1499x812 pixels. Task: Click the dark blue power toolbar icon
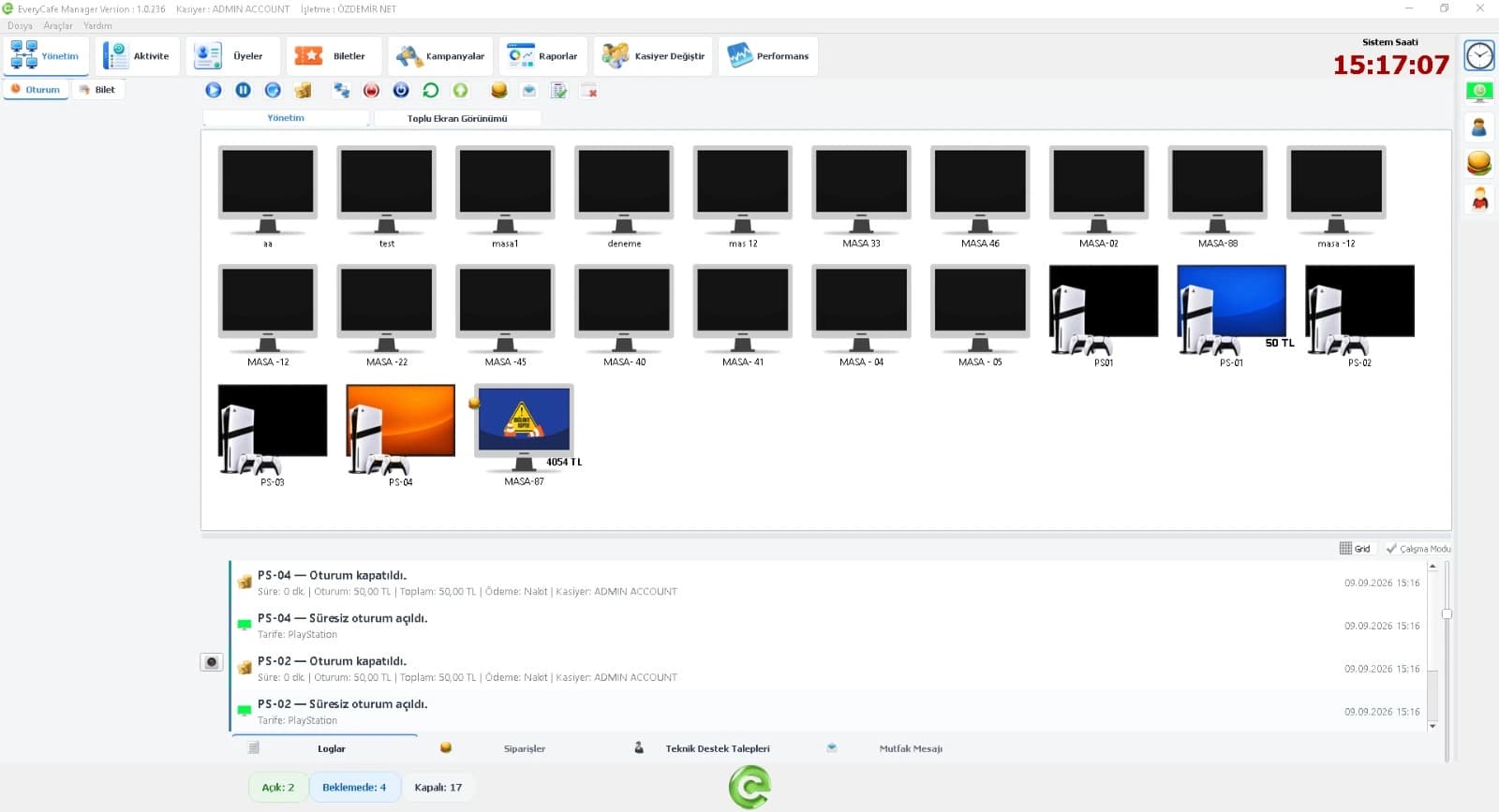click(x=401, y=90)
